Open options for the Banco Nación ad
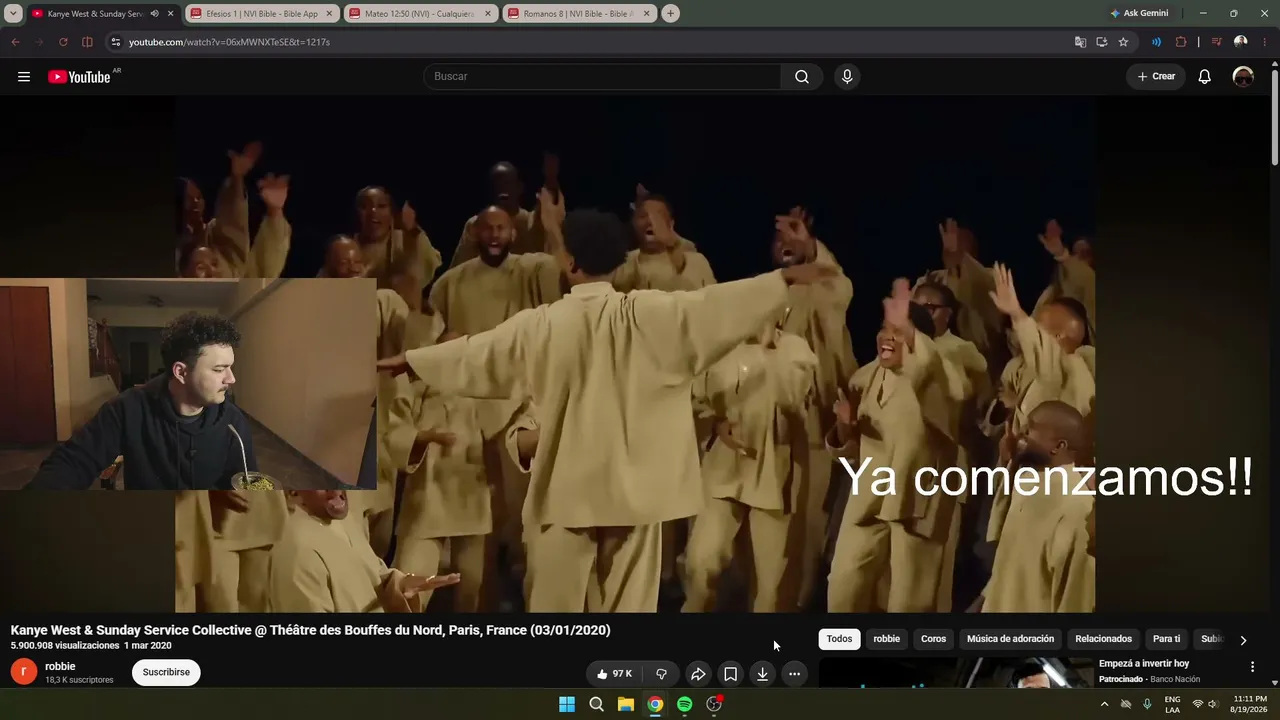The width and height of the screenshot is (1280, 720). tap(1252, 667)
